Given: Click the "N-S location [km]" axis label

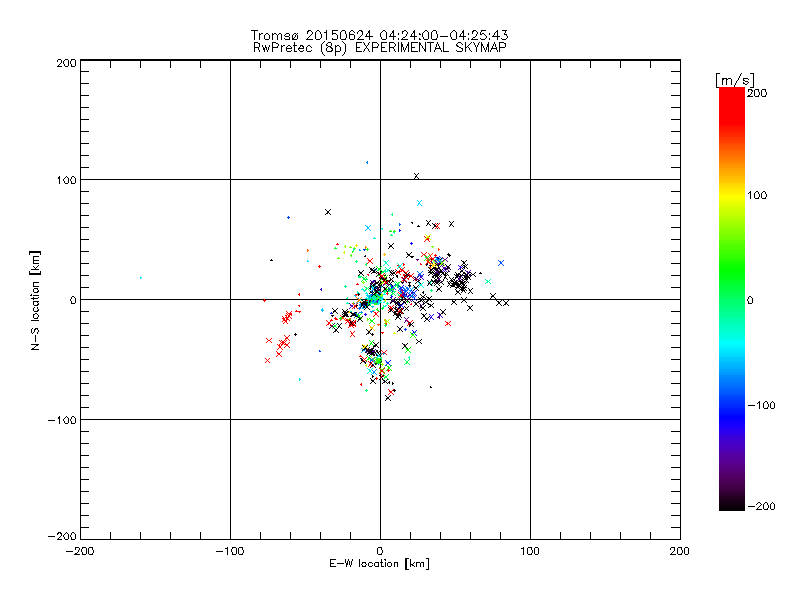Looking at the screenshot, I should point(35,300).
